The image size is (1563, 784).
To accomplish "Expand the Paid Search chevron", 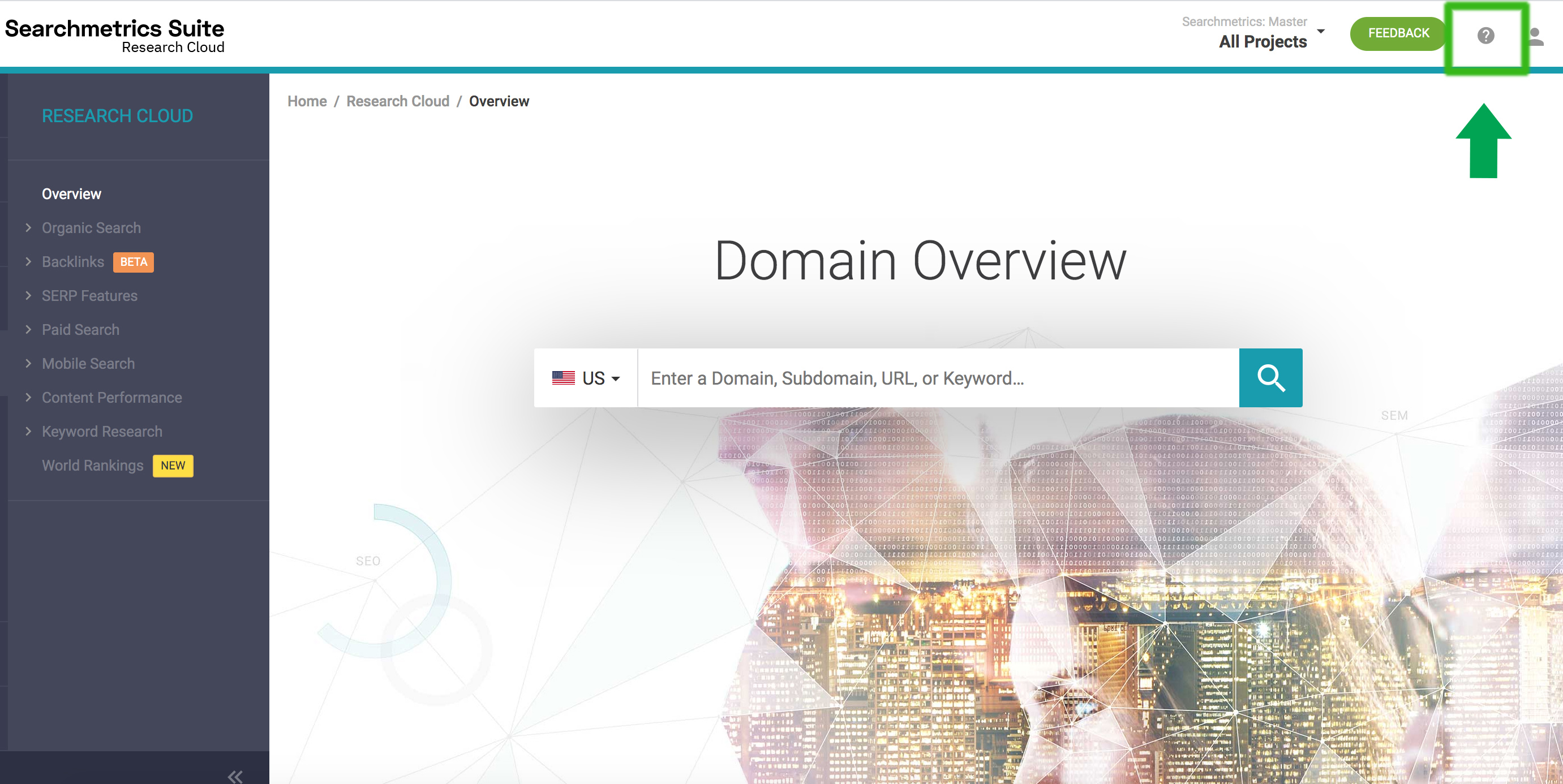I will click(28, 329).
